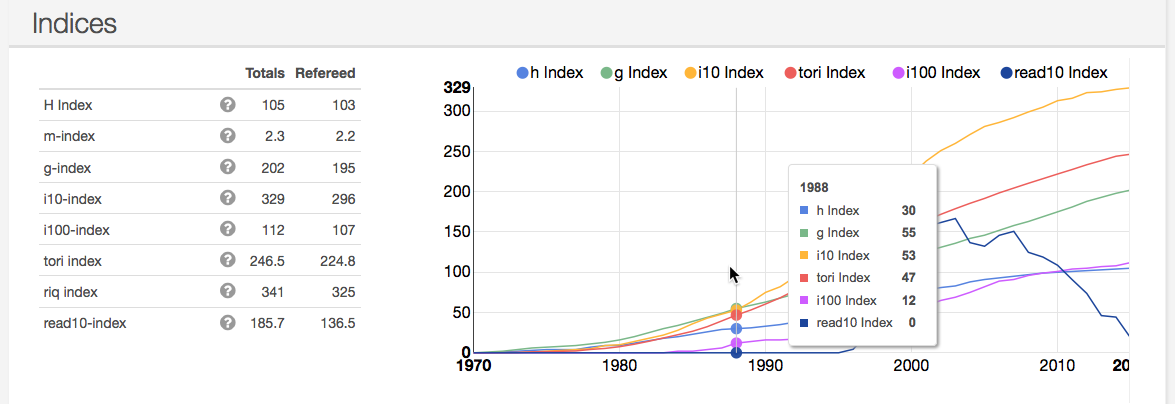Click the i100 Index point at 1988
This screenshot has width=1175, height=404.
click(737, 343)
